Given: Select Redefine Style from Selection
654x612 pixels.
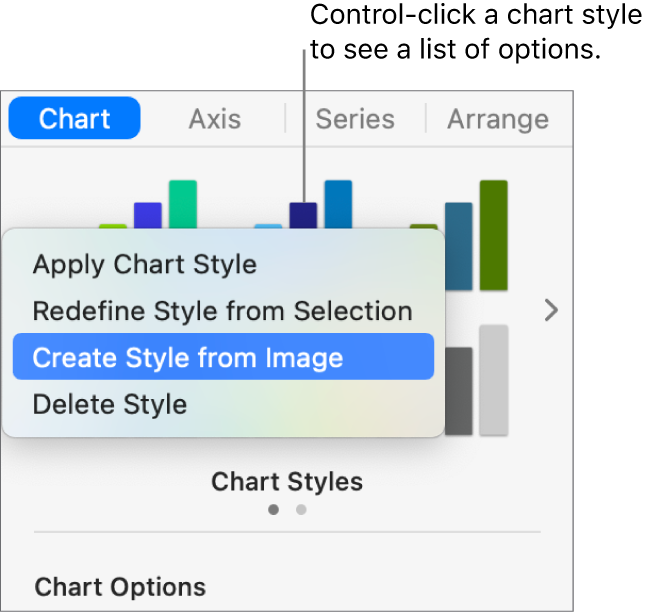Looking at the screenshot, I should click(222, 311).
